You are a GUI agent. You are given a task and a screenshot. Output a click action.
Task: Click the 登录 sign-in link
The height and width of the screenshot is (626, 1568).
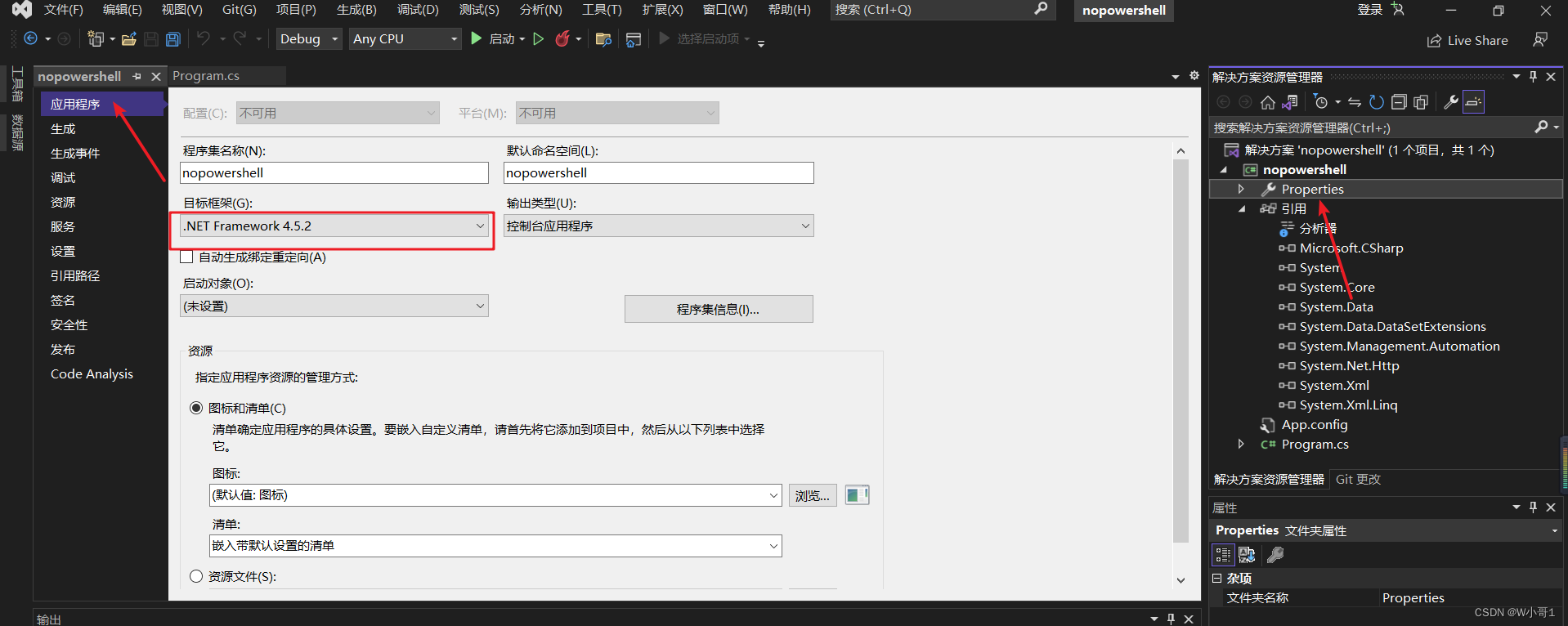(x=1369, y=10)
